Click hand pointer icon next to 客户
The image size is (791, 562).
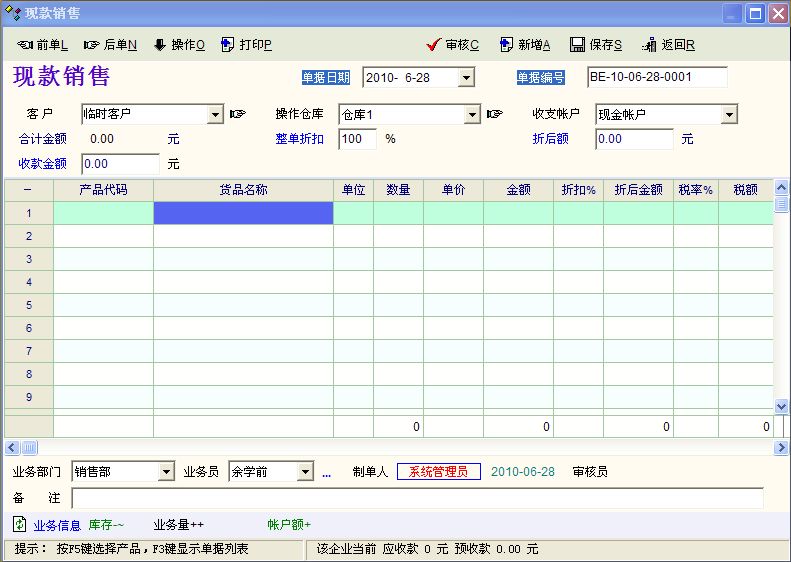click(238, 114)
